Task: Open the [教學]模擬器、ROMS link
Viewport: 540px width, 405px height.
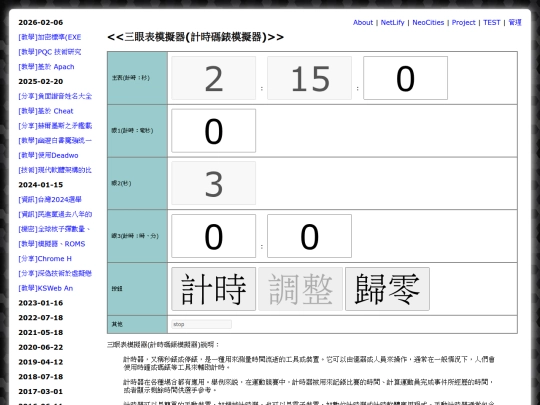Action: (x=52, y=244)
